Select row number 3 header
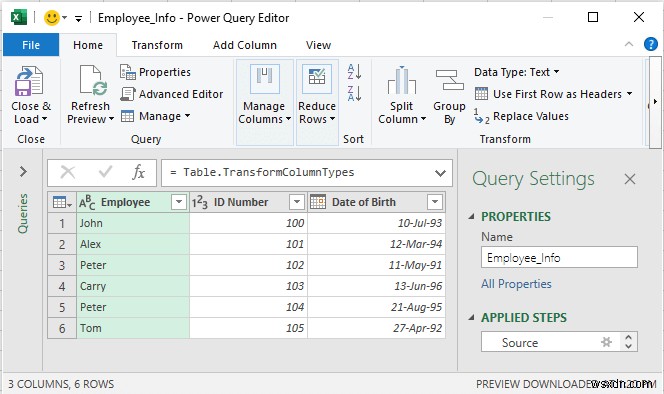 (62, 265)
